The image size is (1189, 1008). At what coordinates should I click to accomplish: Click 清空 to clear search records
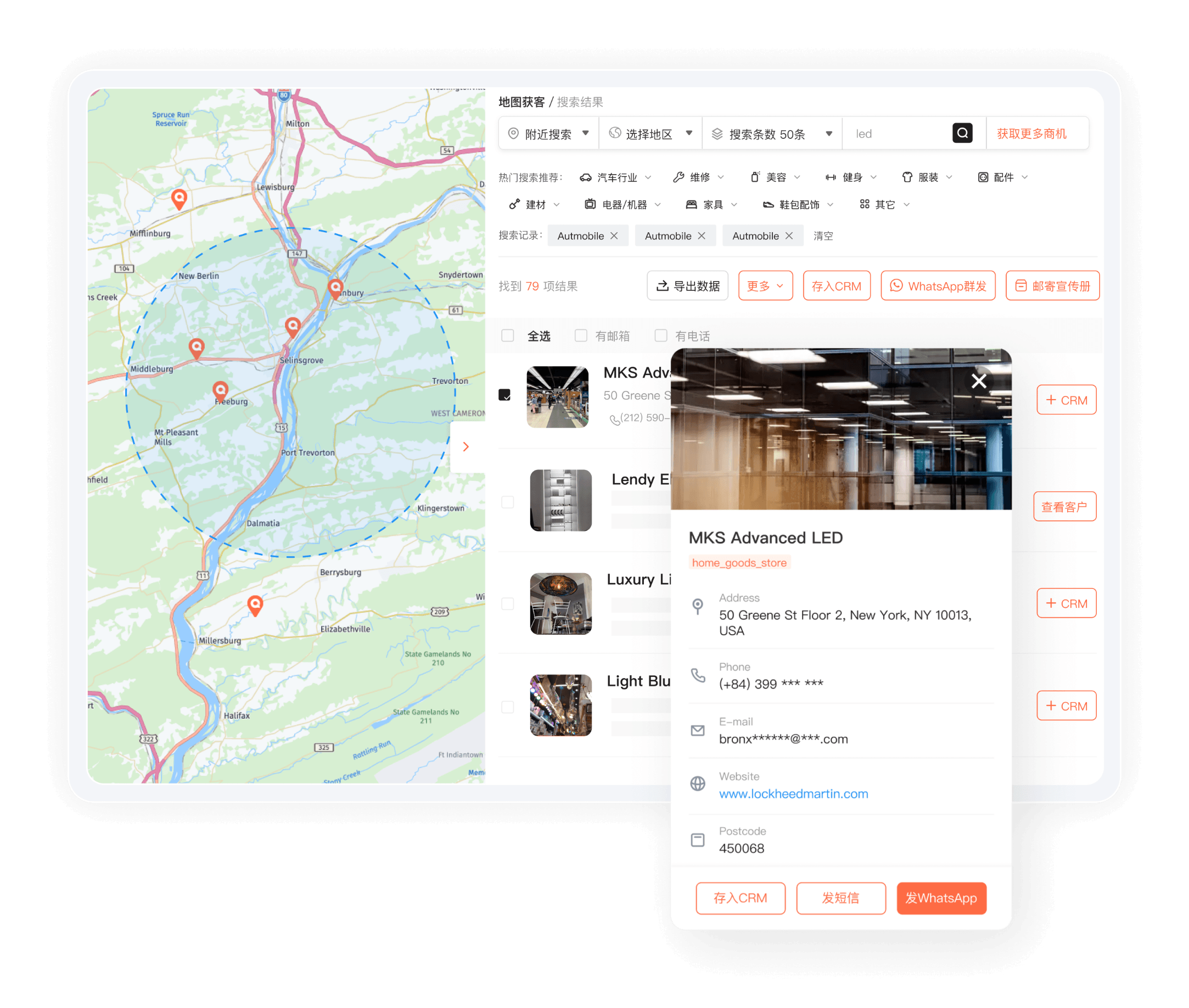point(823,236)
